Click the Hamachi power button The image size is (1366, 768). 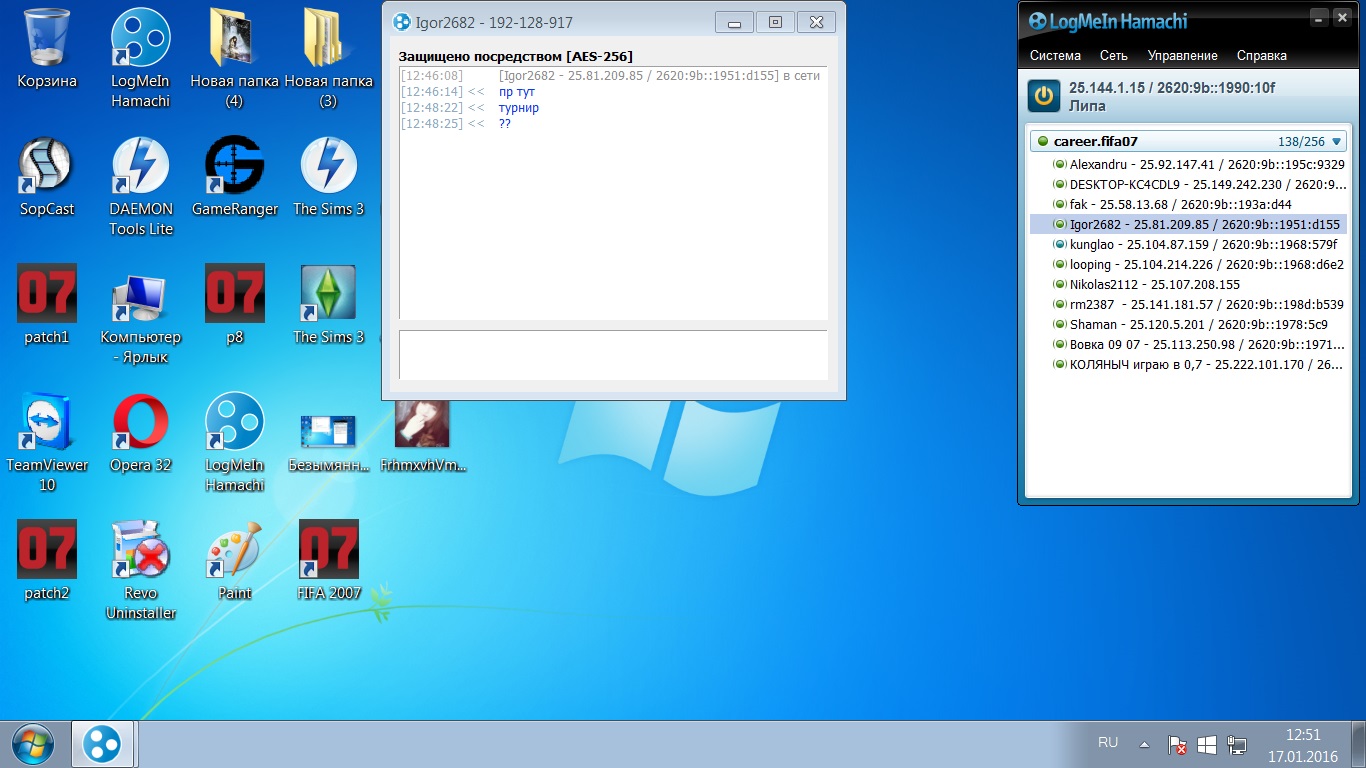1044,96
